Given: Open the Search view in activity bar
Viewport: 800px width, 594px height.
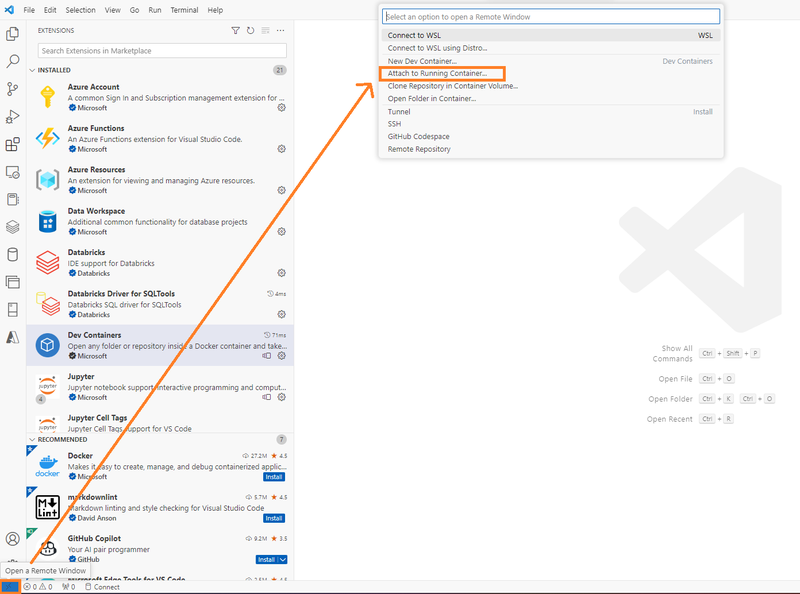Looking at the screenshot, I should pos(13,61).
